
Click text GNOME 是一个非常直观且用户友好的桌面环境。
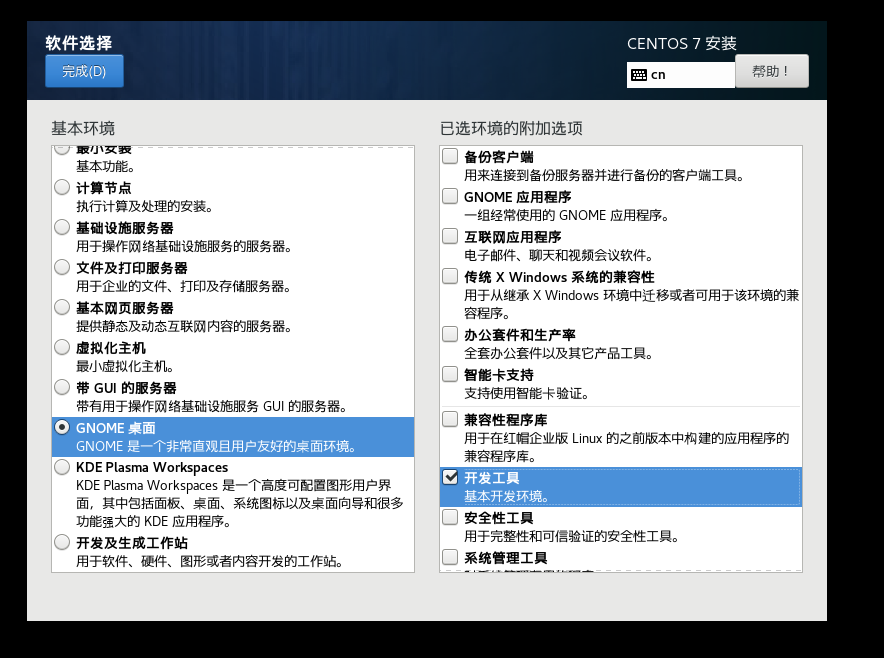(x=216, y=447)
